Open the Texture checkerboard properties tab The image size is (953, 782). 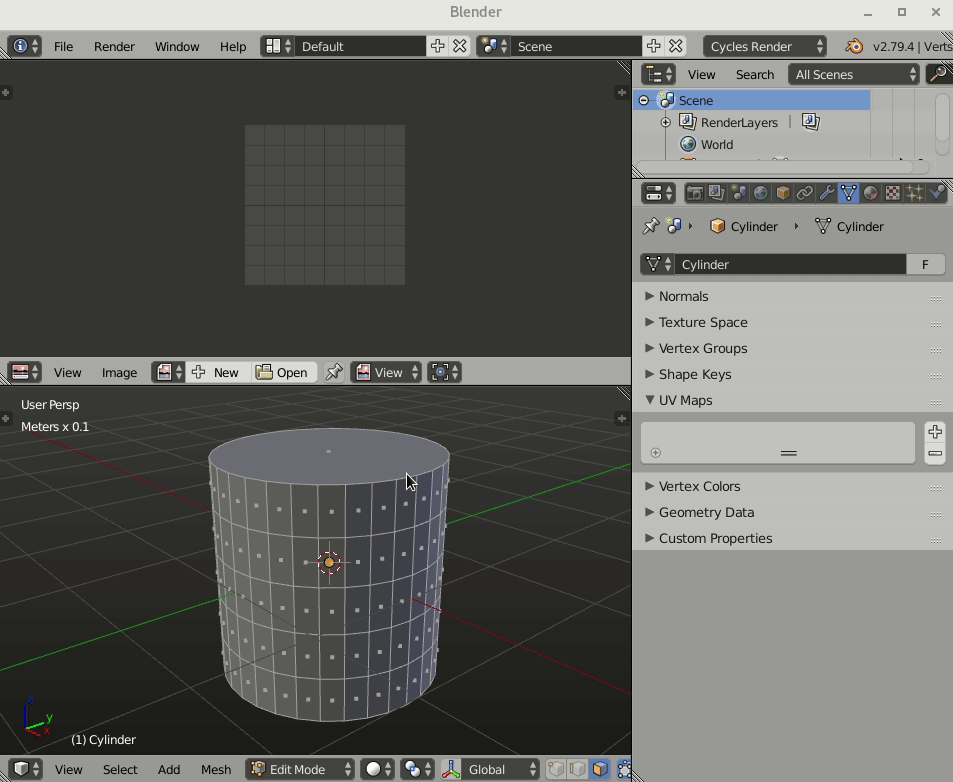coord(890,193)
